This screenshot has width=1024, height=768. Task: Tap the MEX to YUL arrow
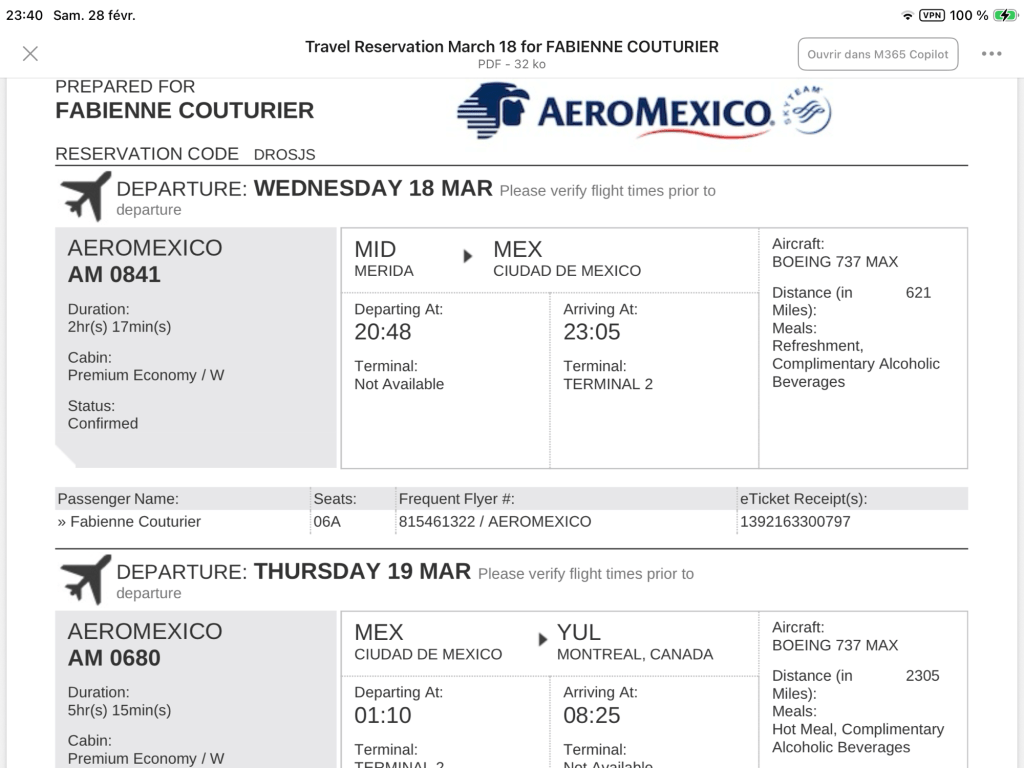click(543, 639)
